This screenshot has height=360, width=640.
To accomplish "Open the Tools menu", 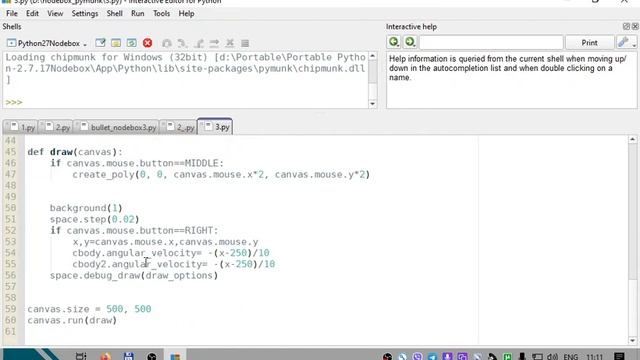I will (x=162, y=13).
